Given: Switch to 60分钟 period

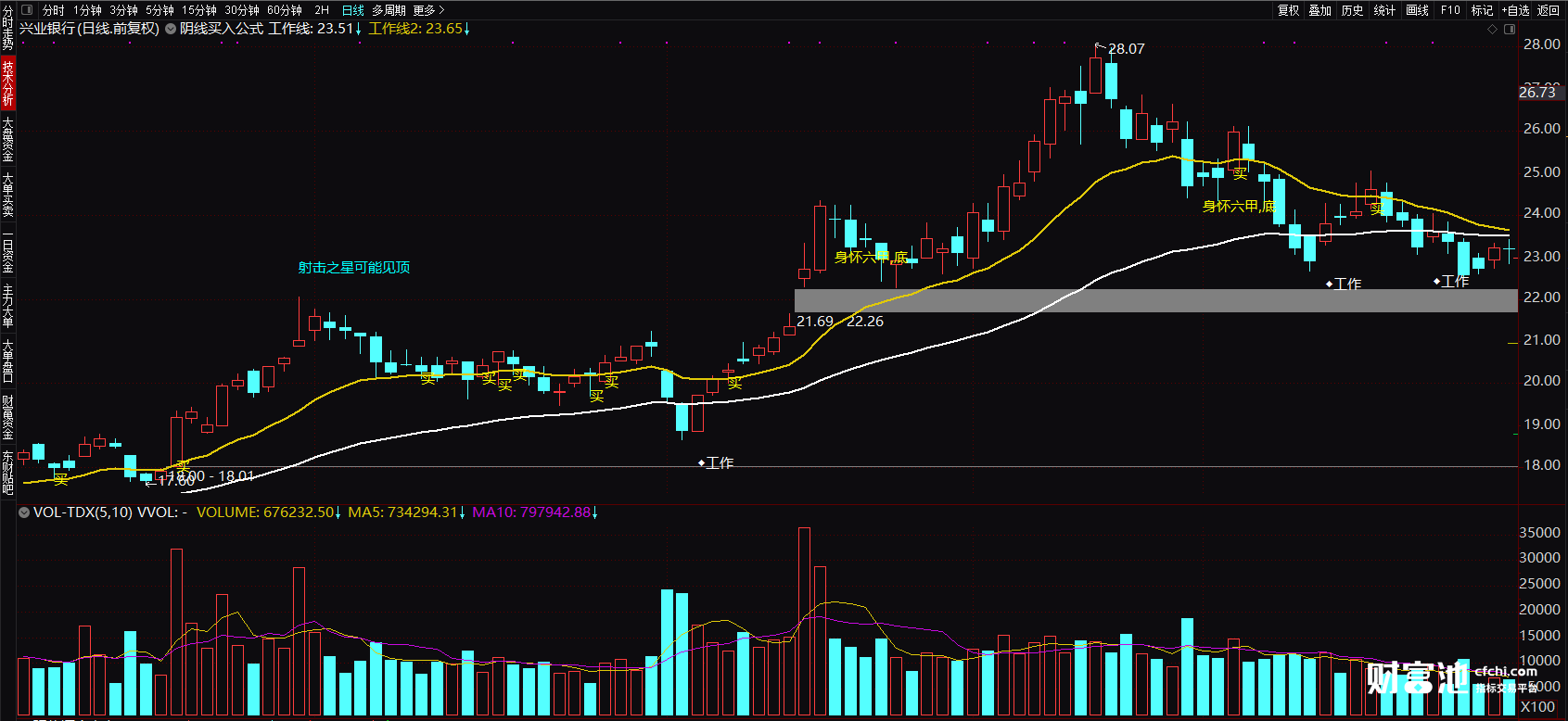Looking at the screenshot, I should [284, 10].
